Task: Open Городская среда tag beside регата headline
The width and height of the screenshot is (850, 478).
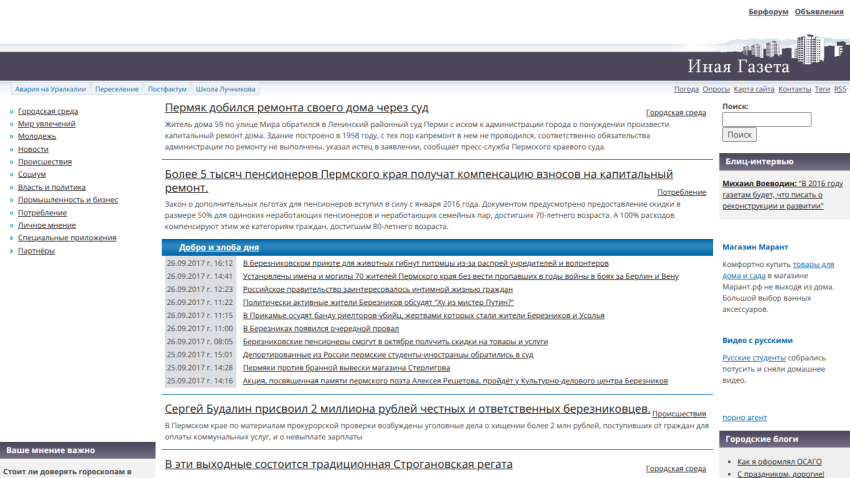Action: pyautogui.click(x=676, y=469)
